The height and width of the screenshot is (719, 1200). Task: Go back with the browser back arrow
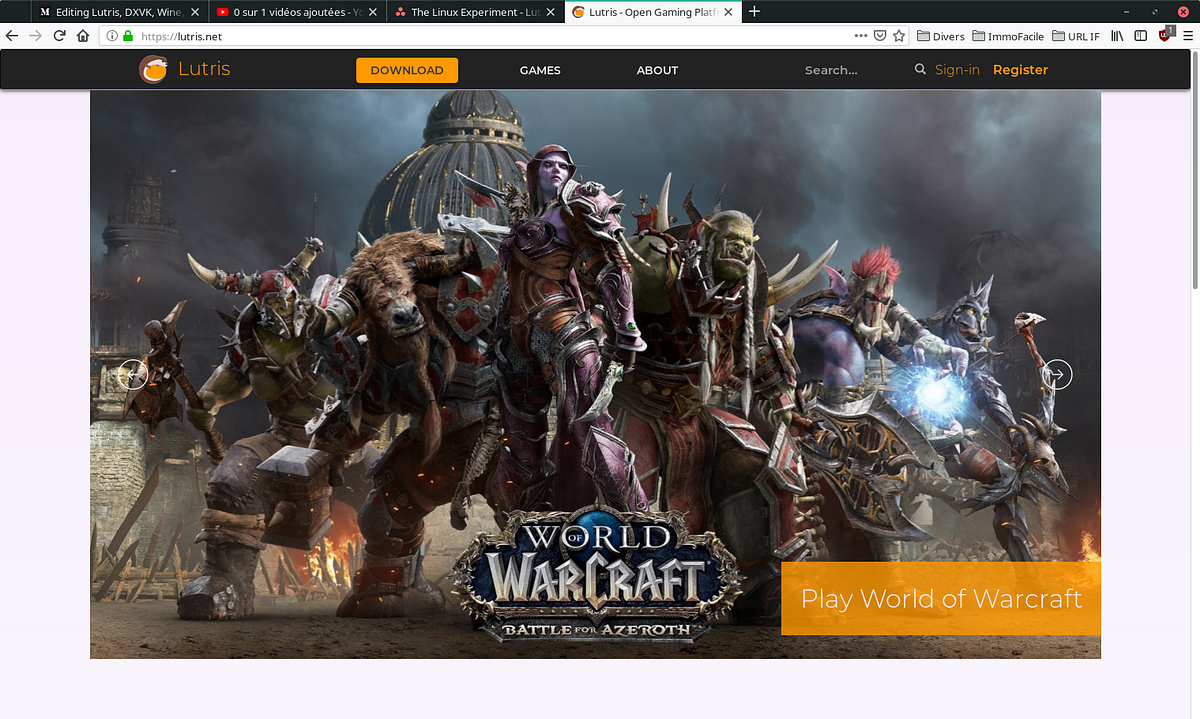pos(12,36)
